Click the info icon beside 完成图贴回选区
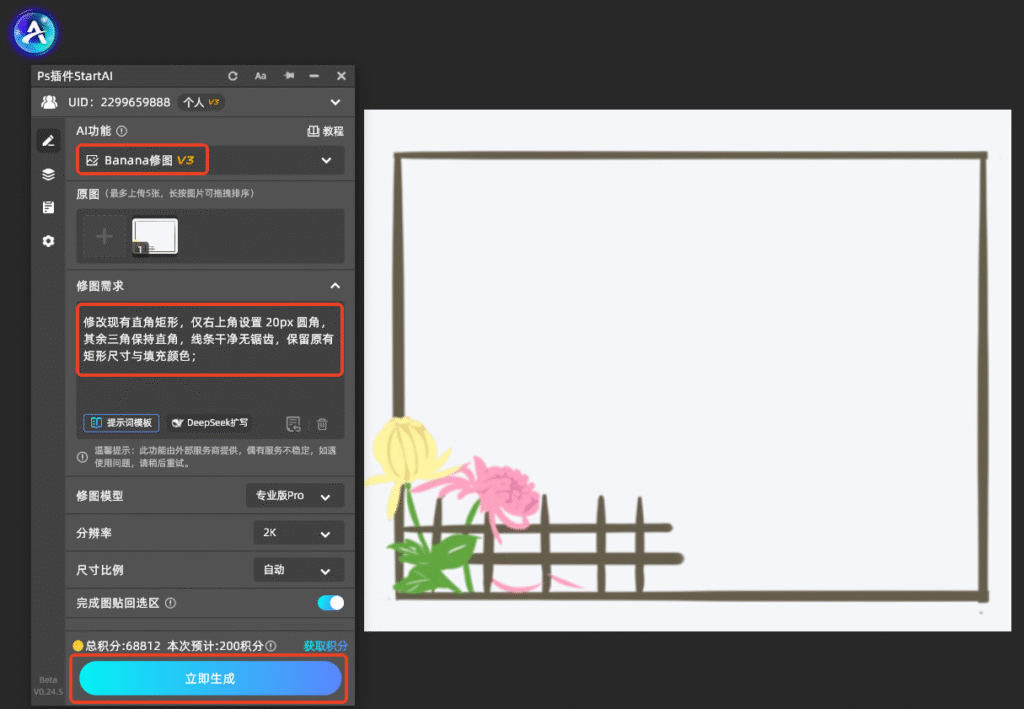 click(170, 603)
